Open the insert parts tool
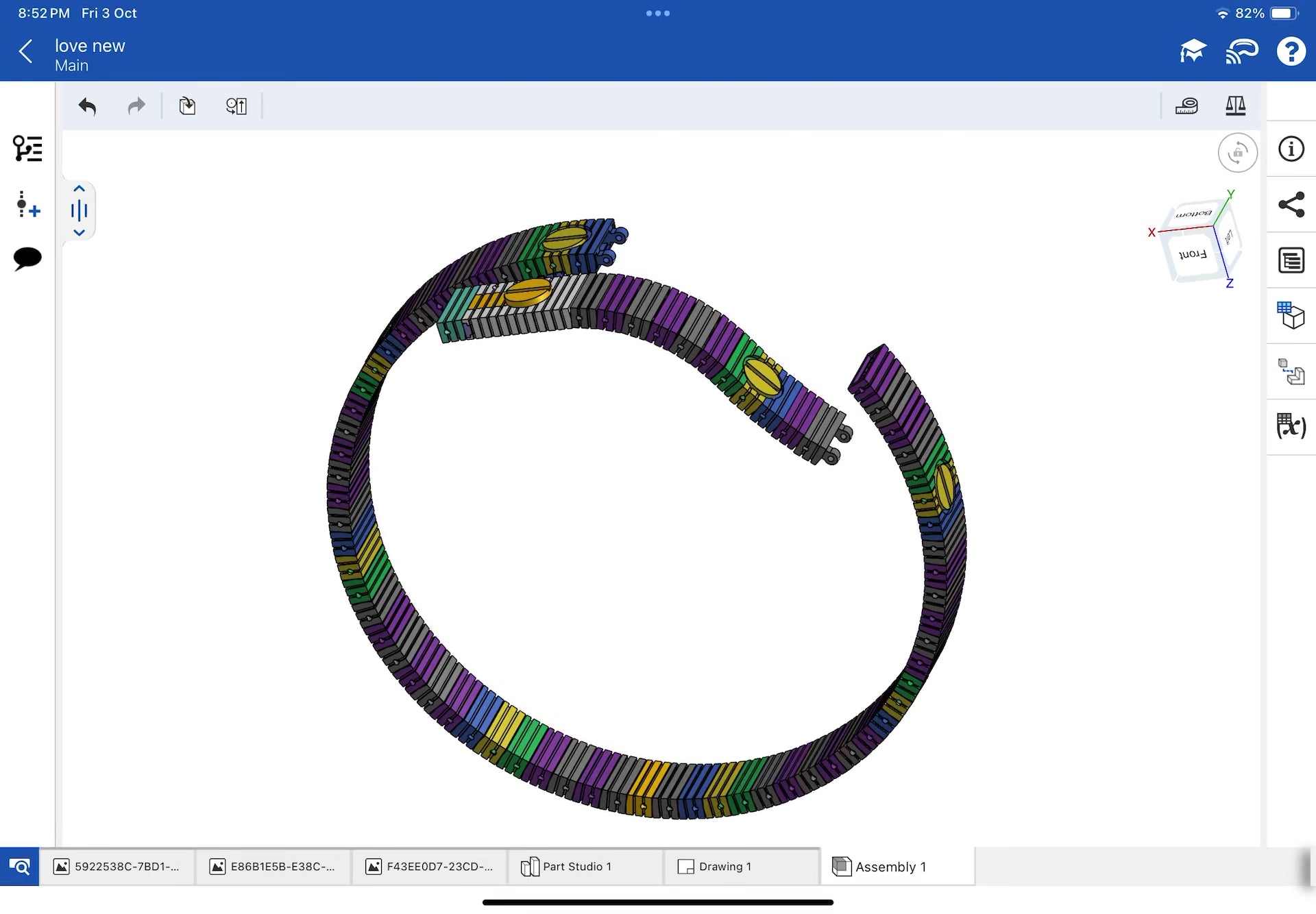 187,106
